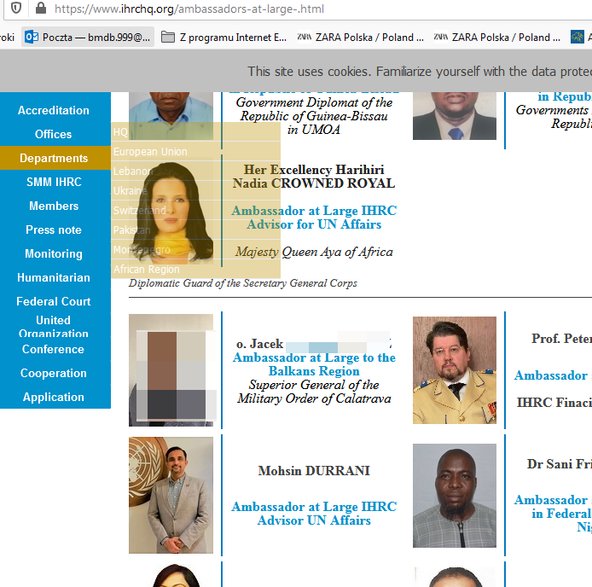Open the Press note sidebar link
592x587 pixels.
click(x=55, y=230)
